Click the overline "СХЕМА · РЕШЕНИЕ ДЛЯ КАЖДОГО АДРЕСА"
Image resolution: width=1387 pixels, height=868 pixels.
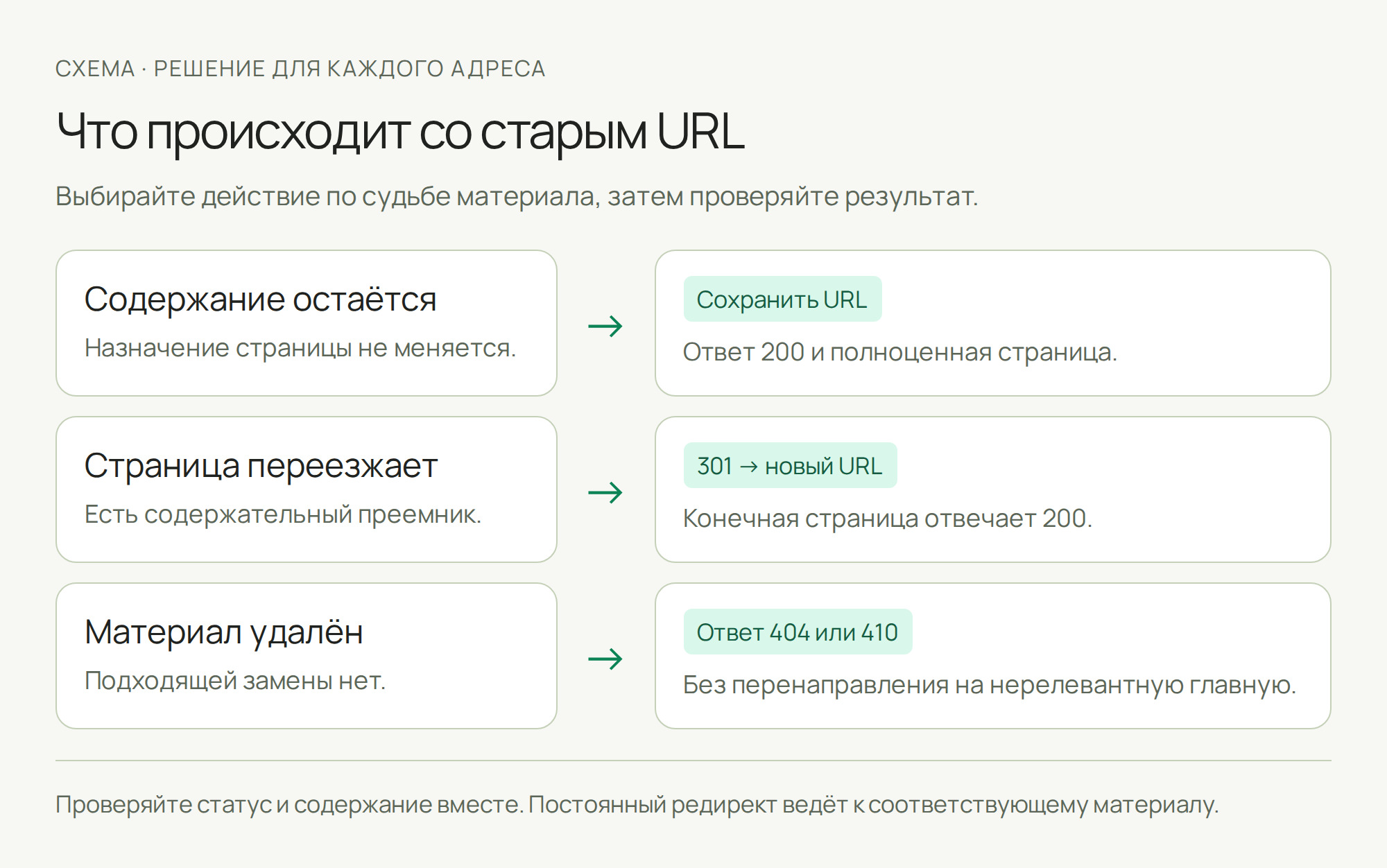pos(300,69)
